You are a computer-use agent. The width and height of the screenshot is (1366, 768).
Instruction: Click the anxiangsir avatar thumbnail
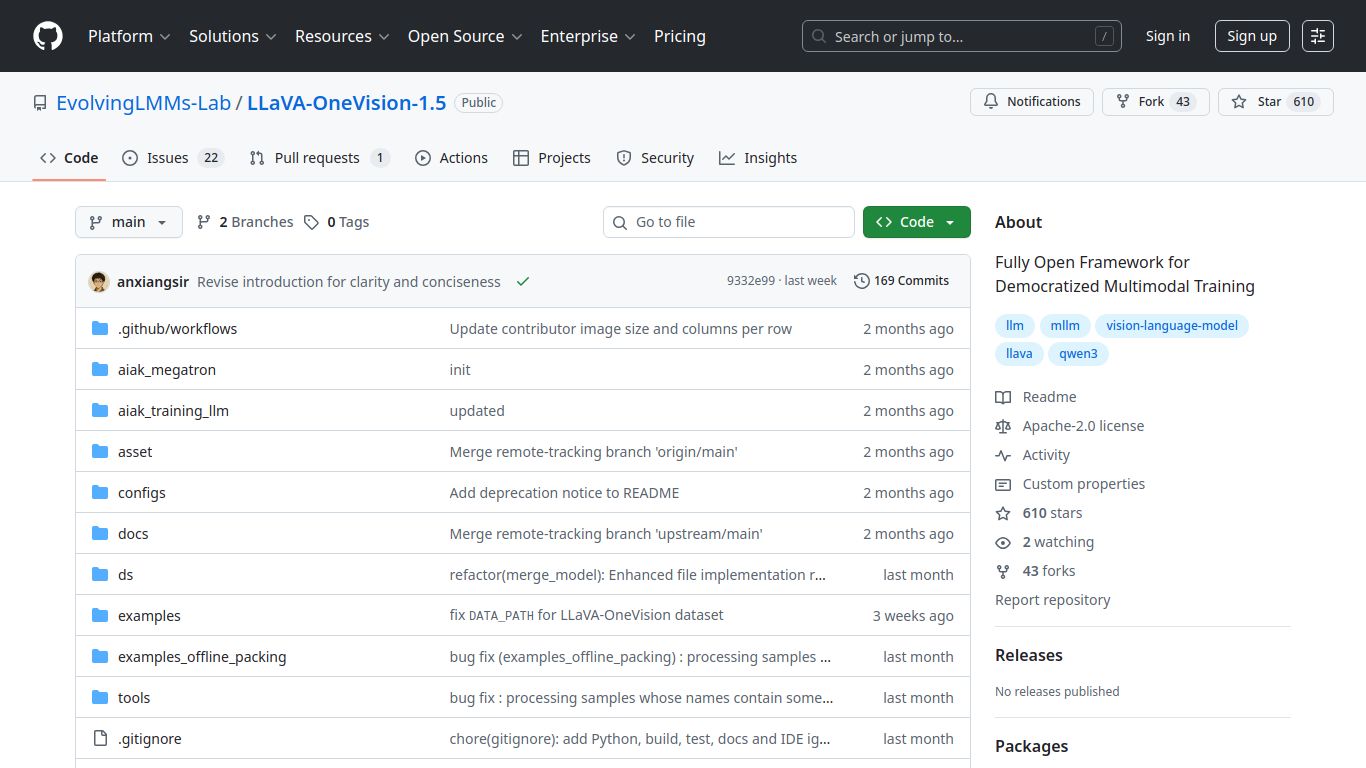click(99, 282)
